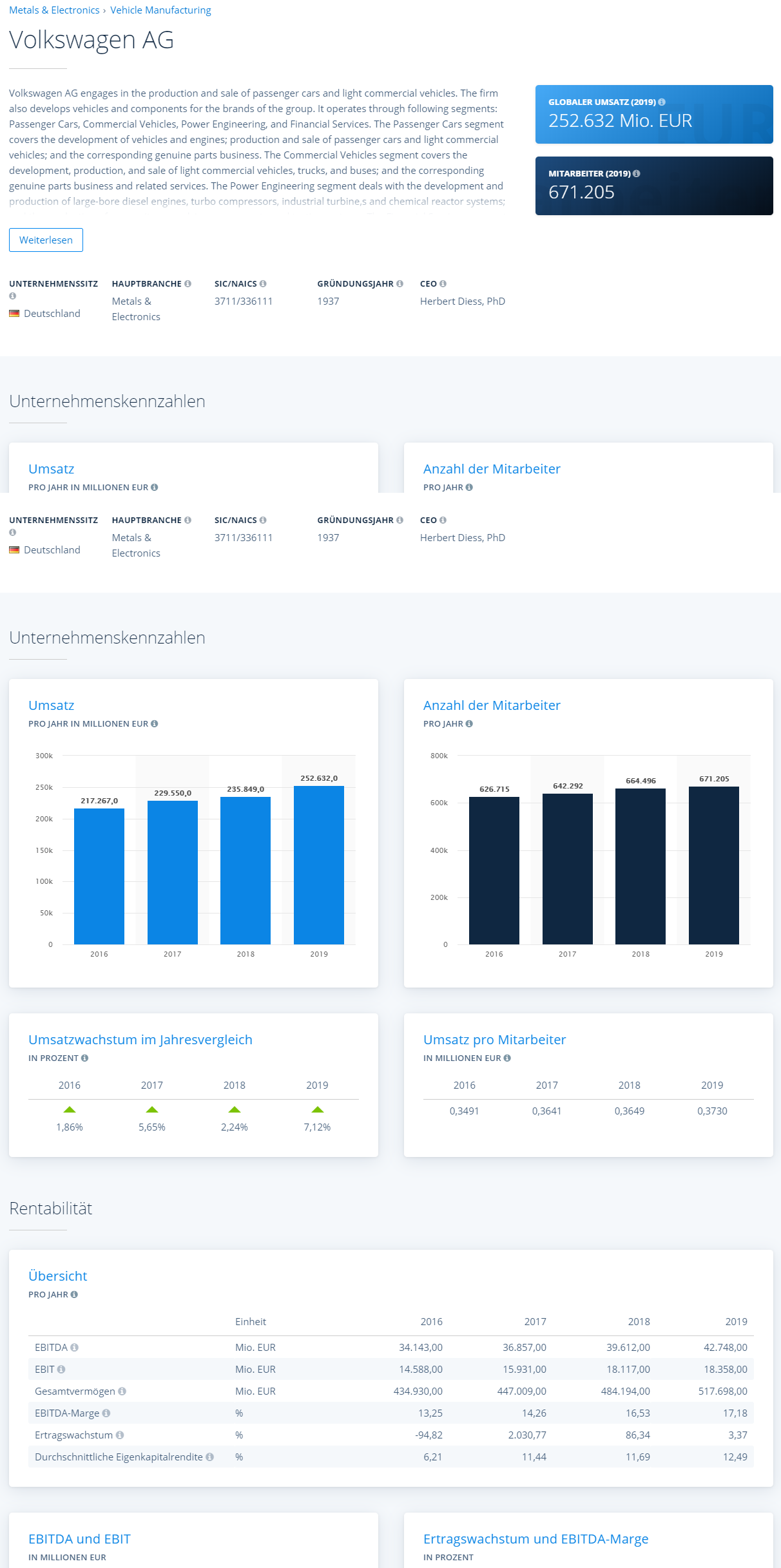Click the revenue-per-employee value 0,3730
This screenshot has height=1568, width=781.
click(x=712, y=1111)
